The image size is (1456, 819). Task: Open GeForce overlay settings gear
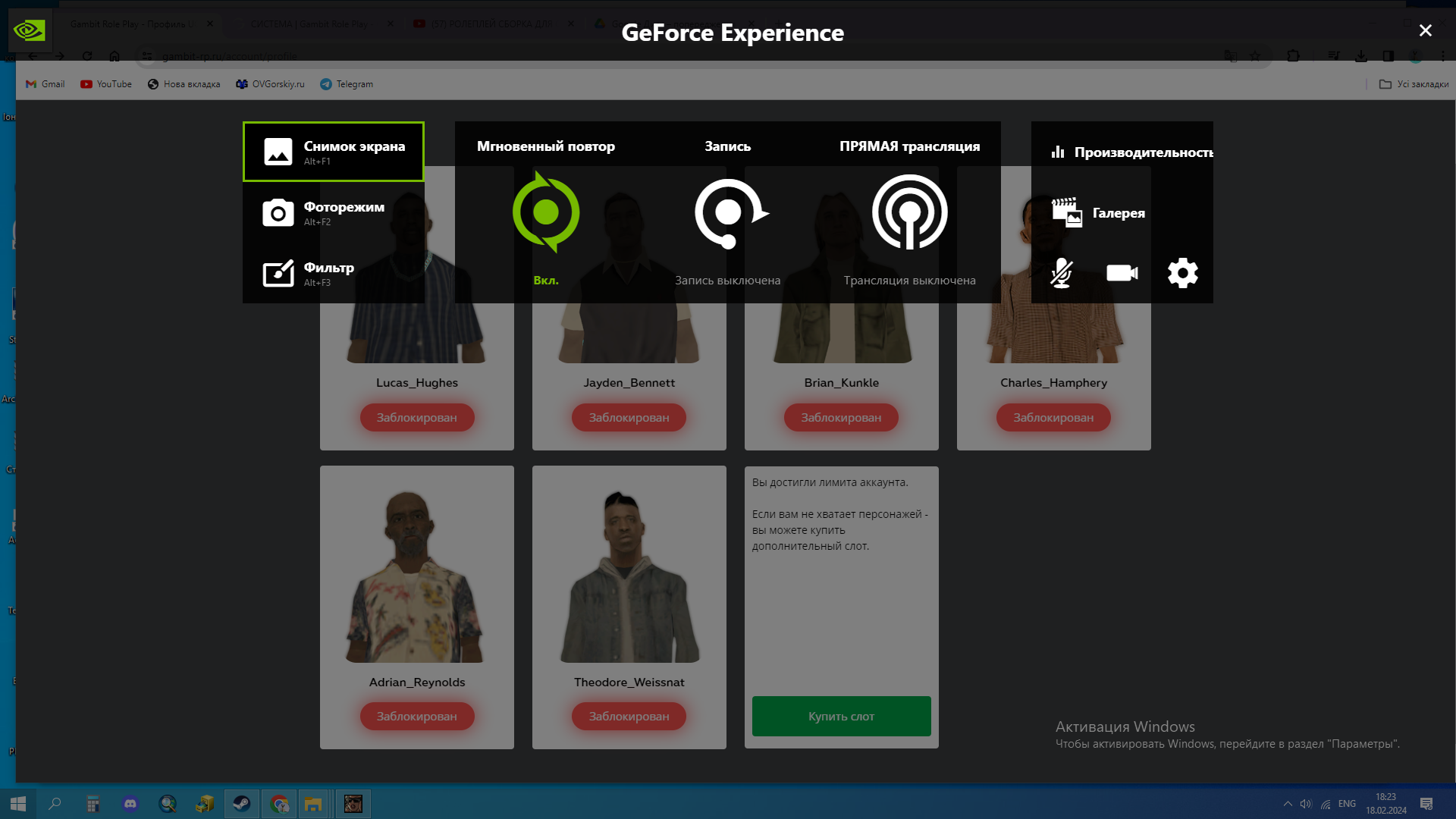click(x=1182, y=273)
